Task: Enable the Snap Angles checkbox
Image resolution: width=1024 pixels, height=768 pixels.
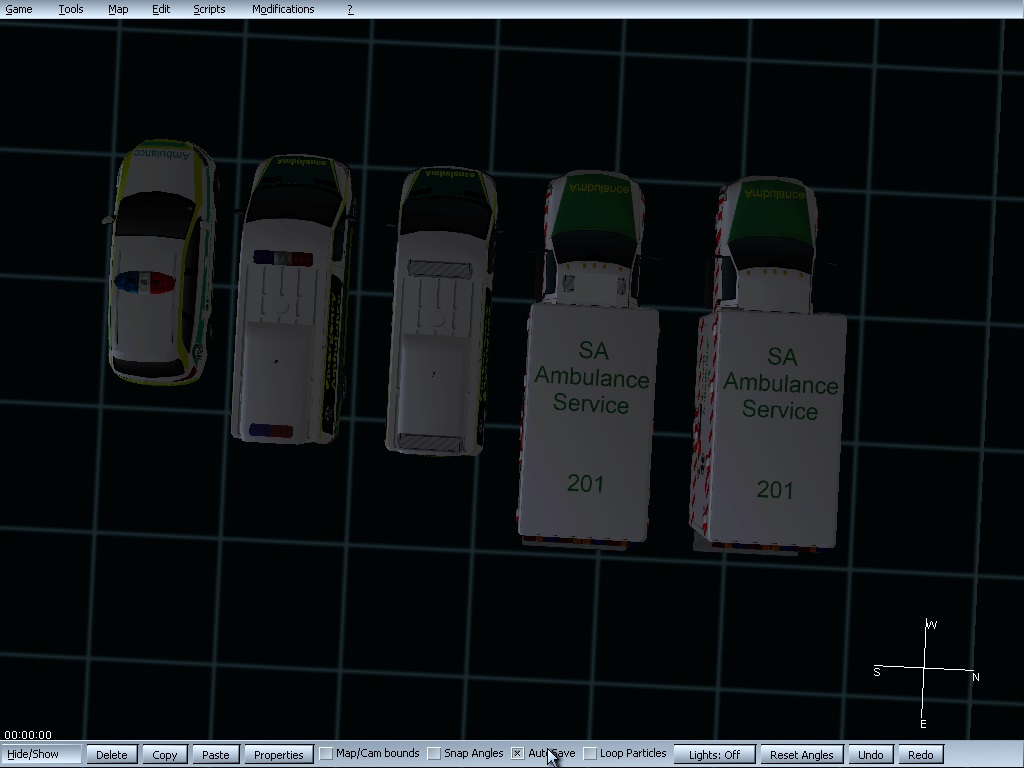Action: (434, 754)
